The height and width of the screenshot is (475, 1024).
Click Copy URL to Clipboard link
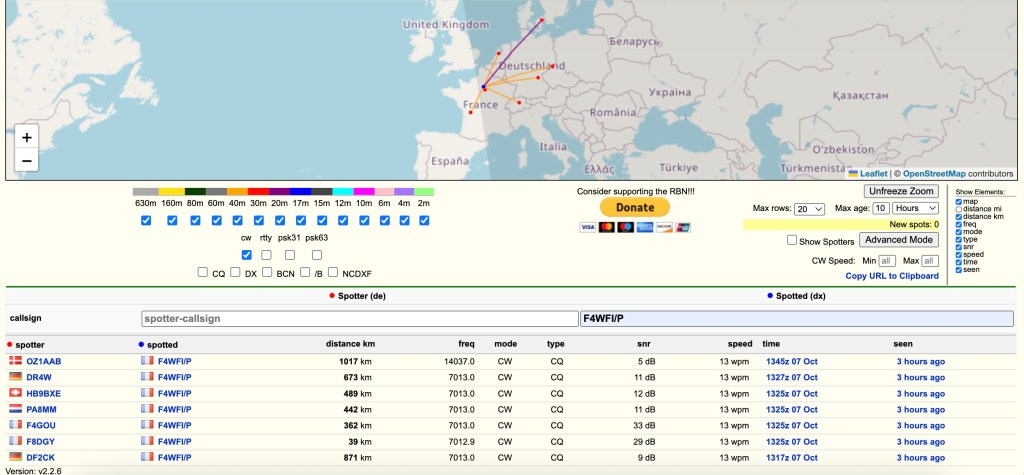point(892,276)
